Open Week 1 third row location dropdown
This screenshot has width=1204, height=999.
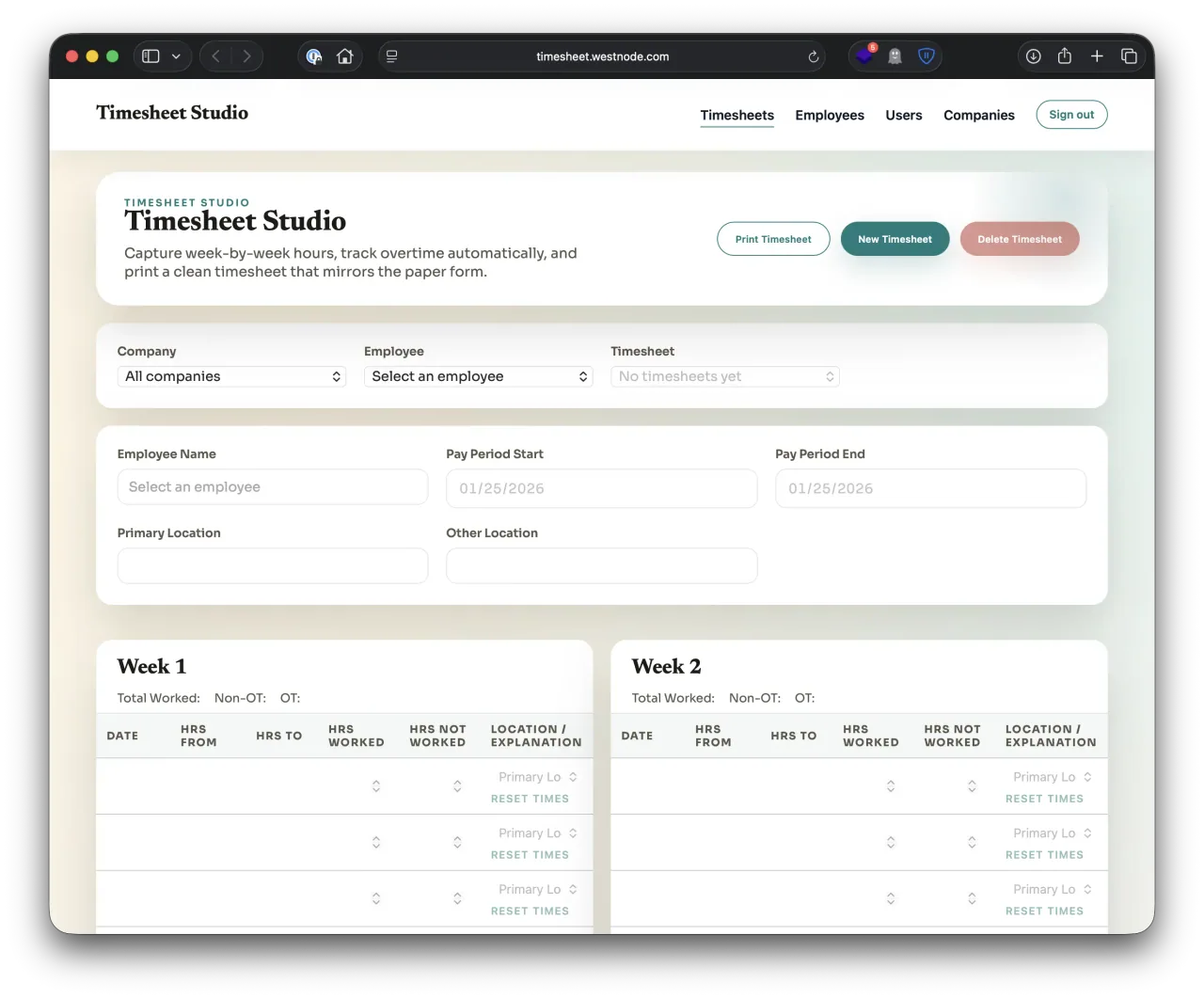[536, 889]
